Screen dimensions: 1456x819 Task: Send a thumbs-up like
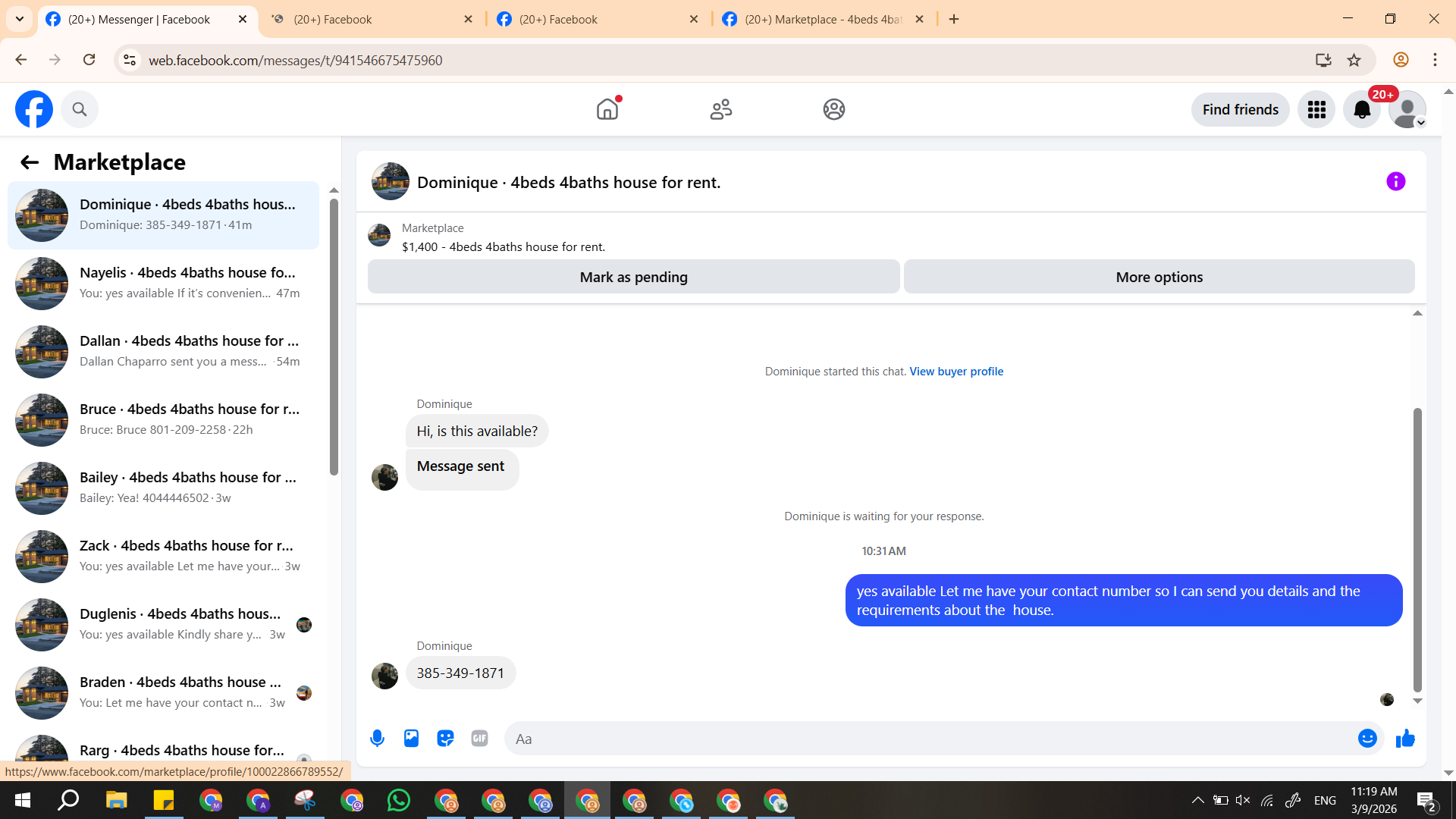(1405, 739)
